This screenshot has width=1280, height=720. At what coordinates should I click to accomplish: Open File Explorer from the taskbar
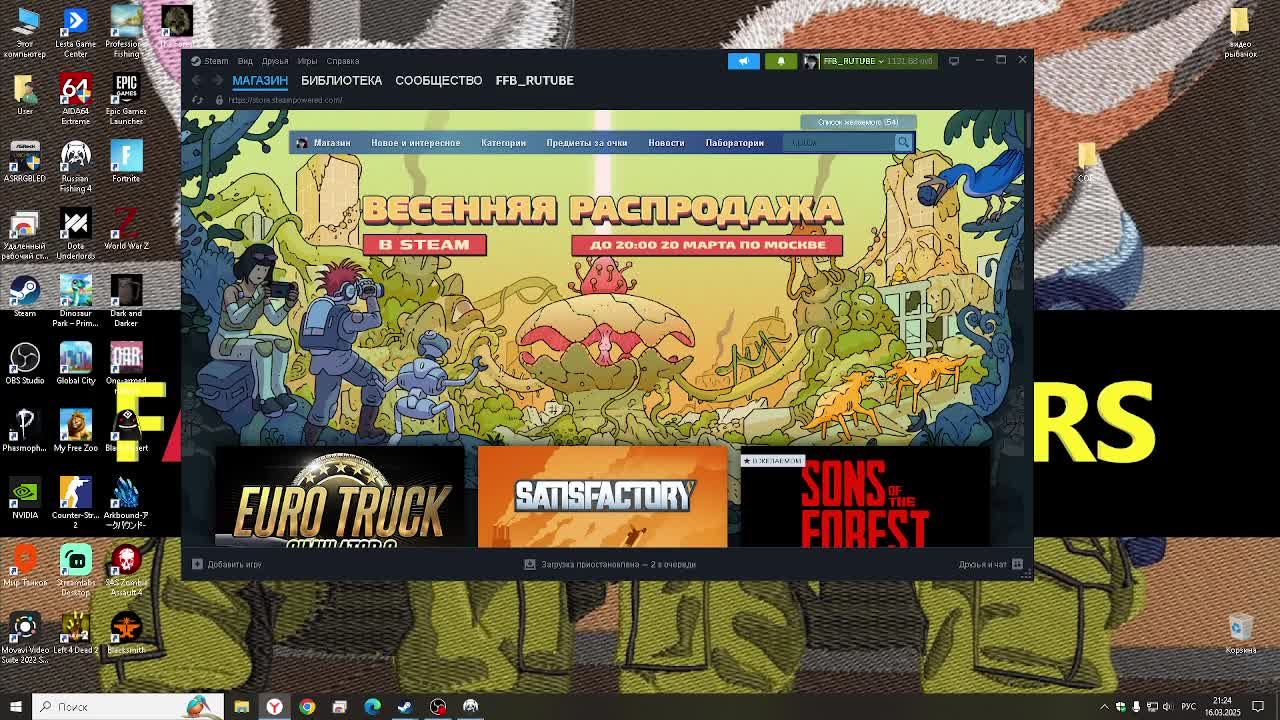(241, 706)
